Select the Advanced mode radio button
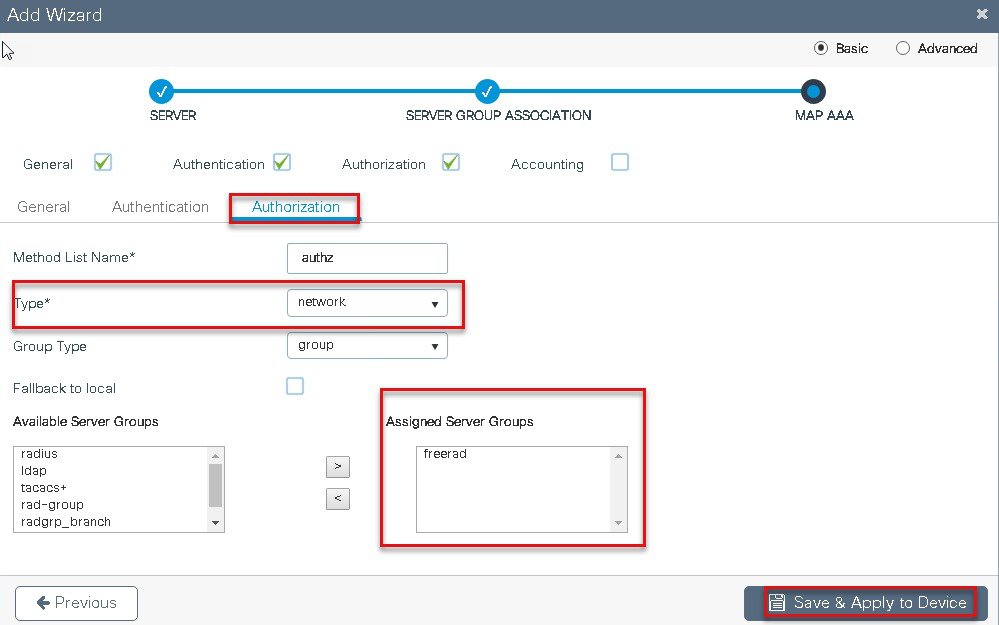This screenshot has width=999, height=625. click(903, 48)
